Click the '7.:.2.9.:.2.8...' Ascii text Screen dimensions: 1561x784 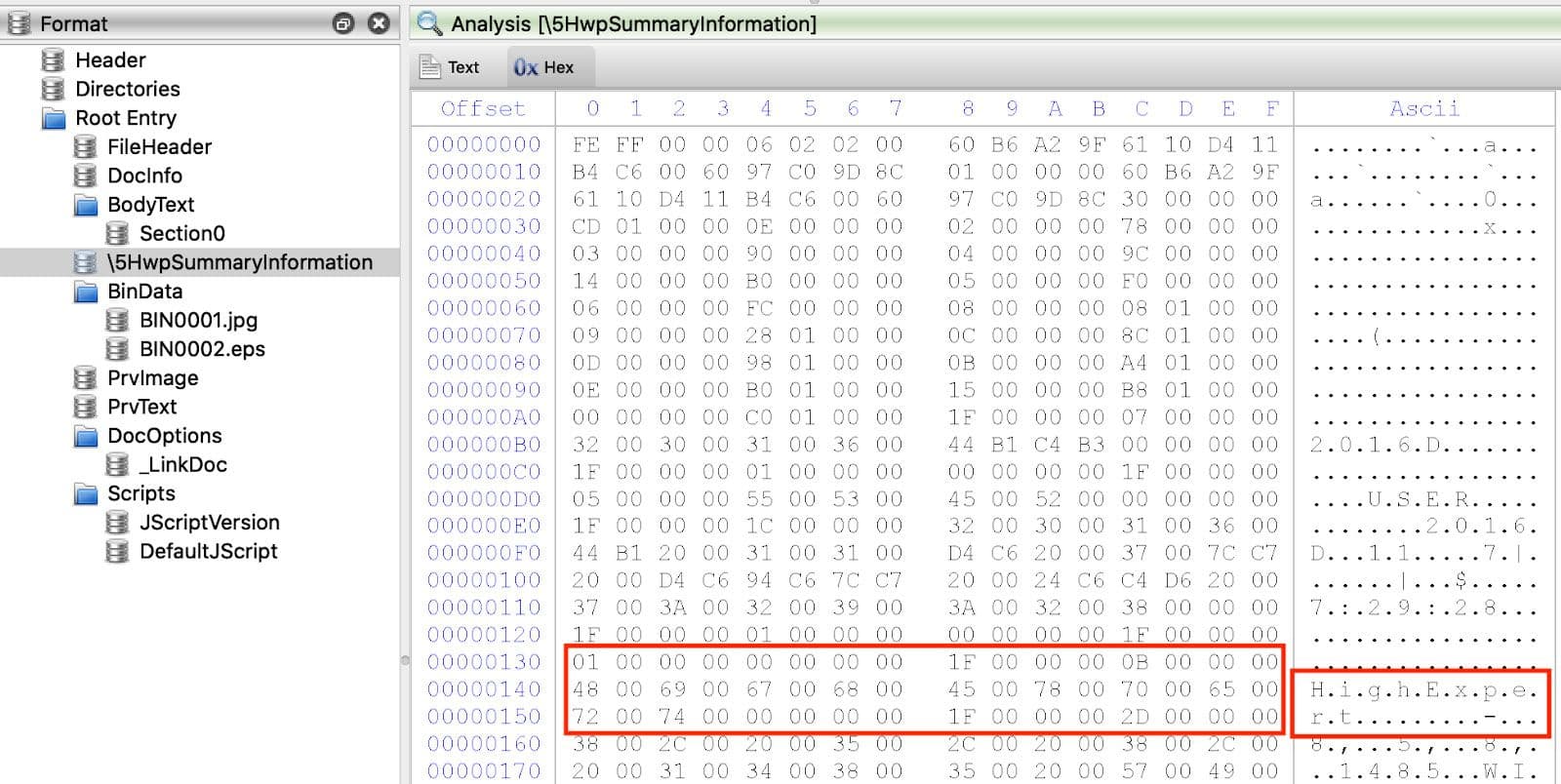click(1424, 608)
